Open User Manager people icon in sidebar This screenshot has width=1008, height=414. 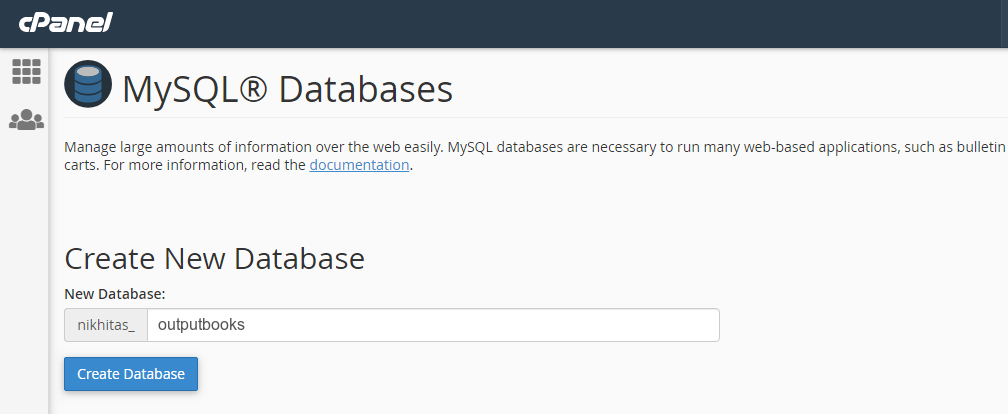pos(26,120)
